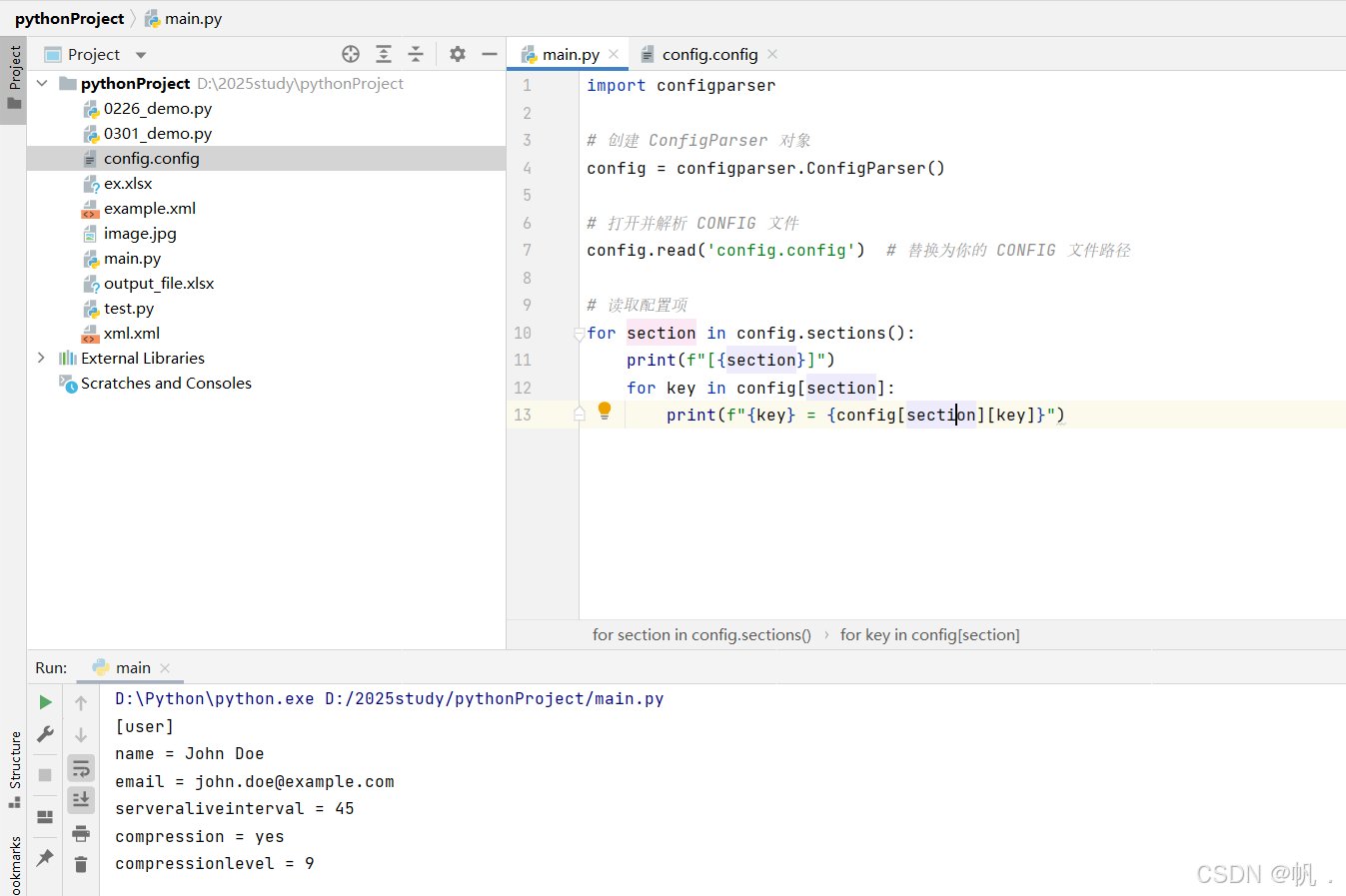The width and height of the screenshot is (1346, 896).
Task: Toggle soft-wrap in the Run console
Action: click(81, 768)
